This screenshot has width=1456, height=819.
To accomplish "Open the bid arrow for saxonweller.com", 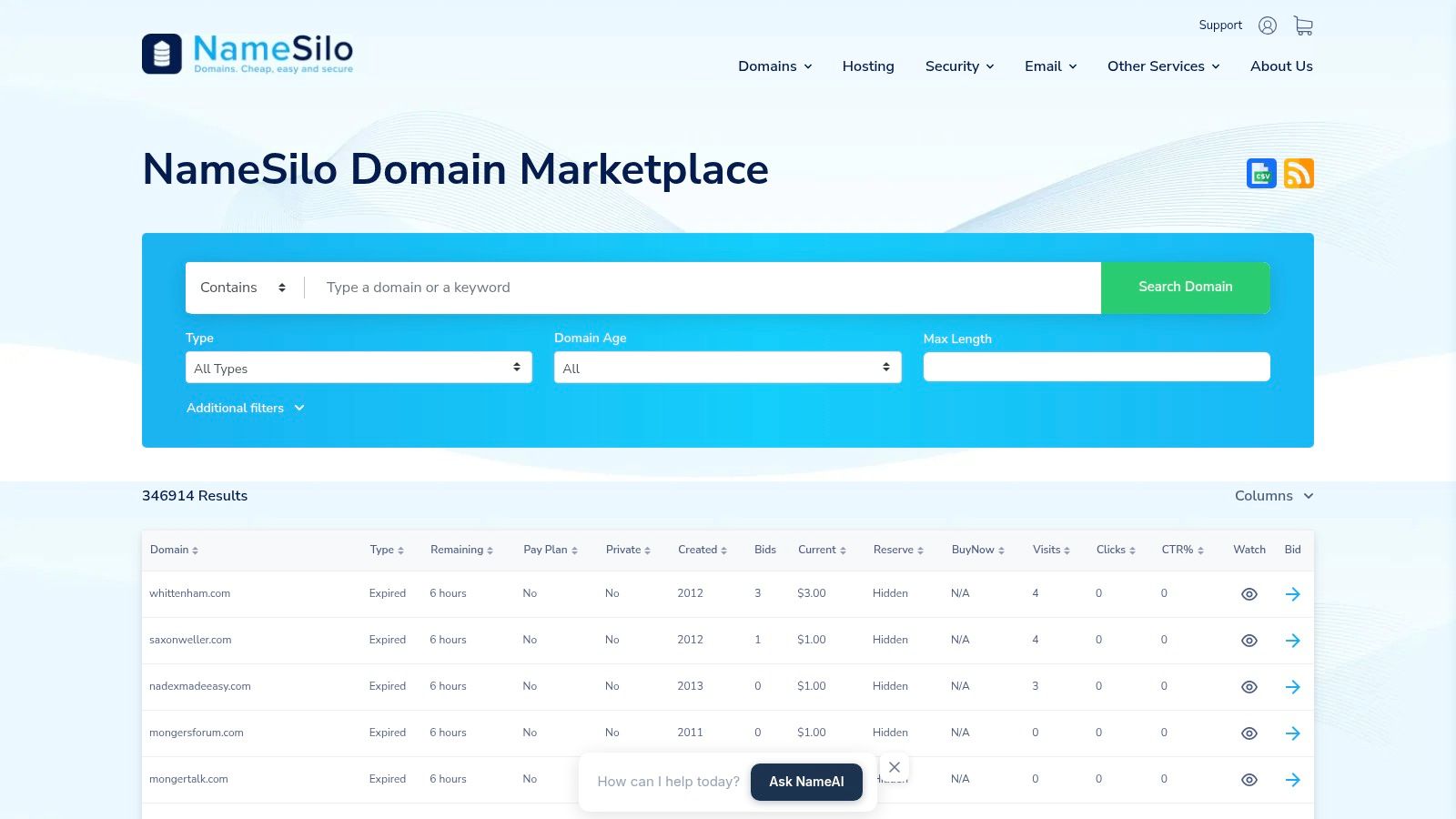I will [1293, 640].
